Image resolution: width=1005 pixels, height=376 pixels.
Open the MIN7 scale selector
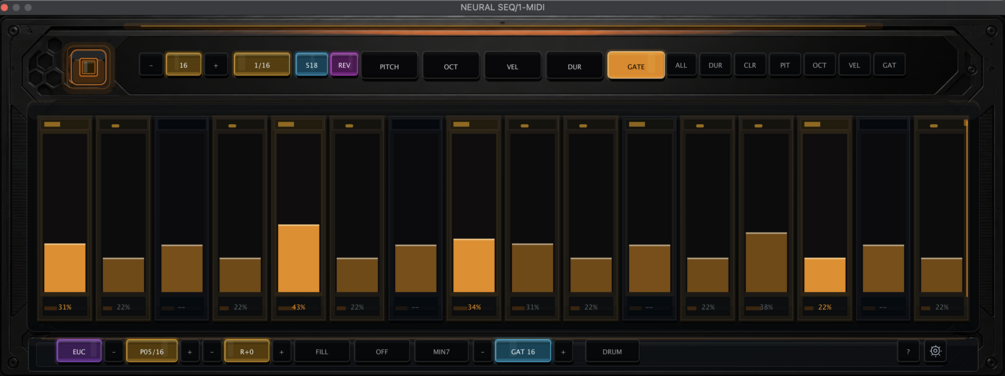(x=441, y=351)
